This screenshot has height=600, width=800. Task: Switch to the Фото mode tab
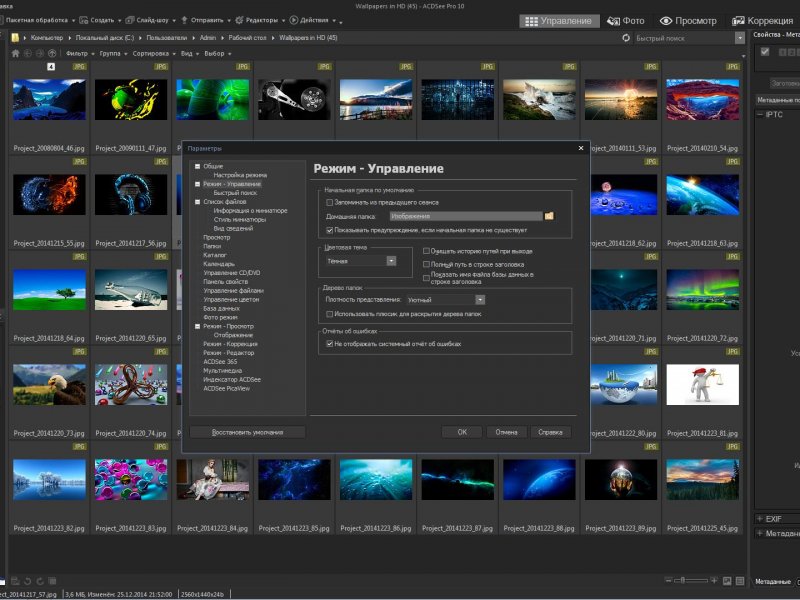pyautogui.click(x=626, y=21)
